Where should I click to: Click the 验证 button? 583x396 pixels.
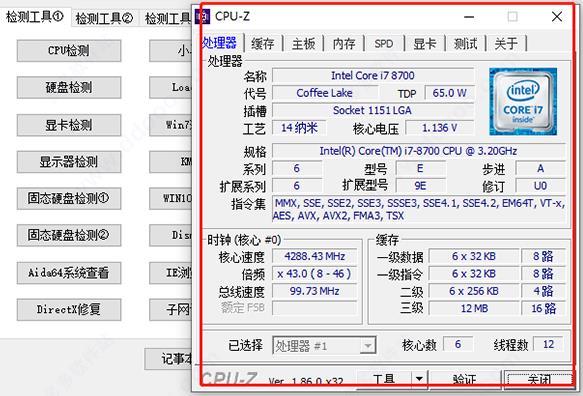click(x=465, y=379)
